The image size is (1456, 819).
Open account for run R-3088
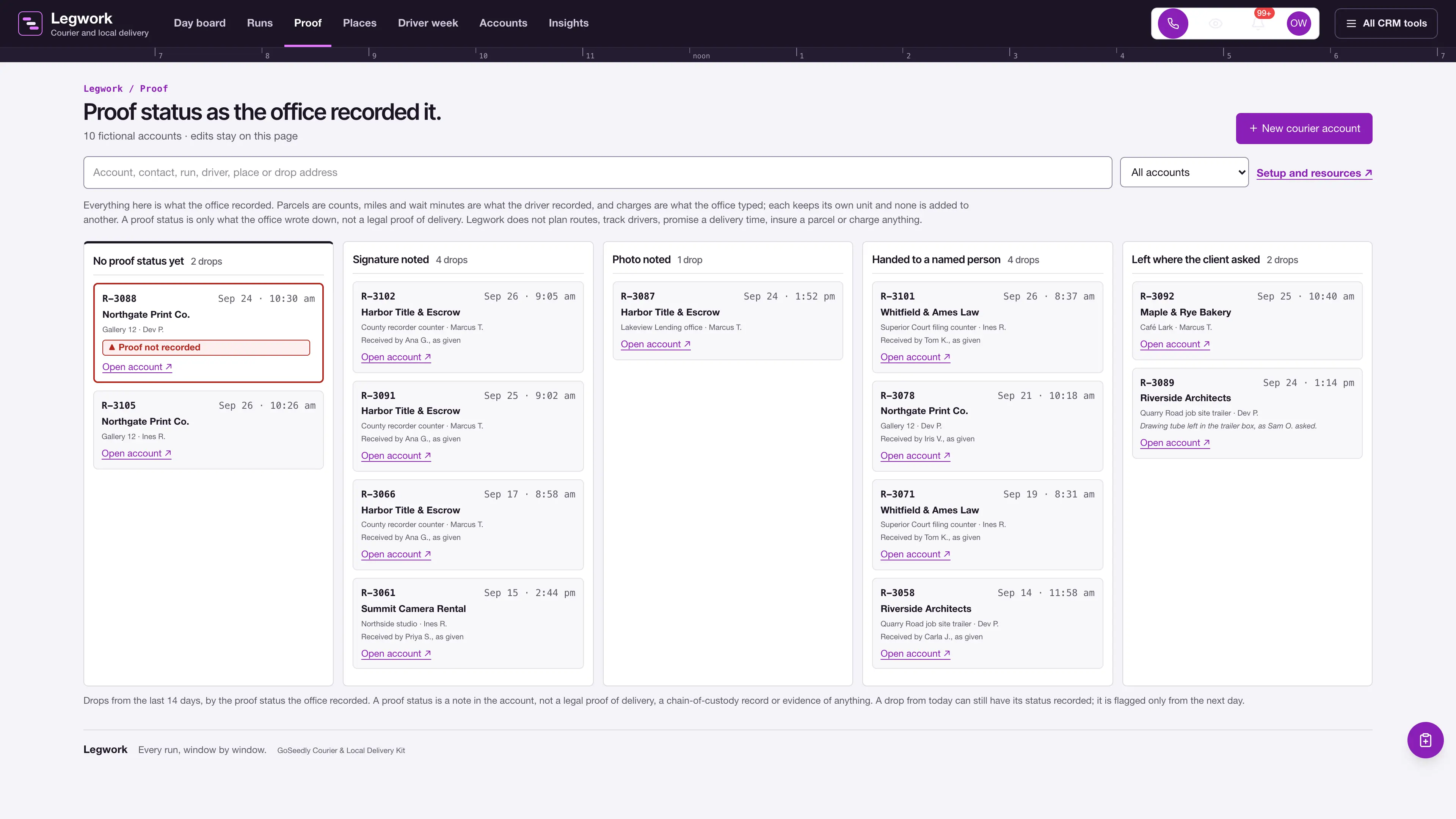[137, 367]
